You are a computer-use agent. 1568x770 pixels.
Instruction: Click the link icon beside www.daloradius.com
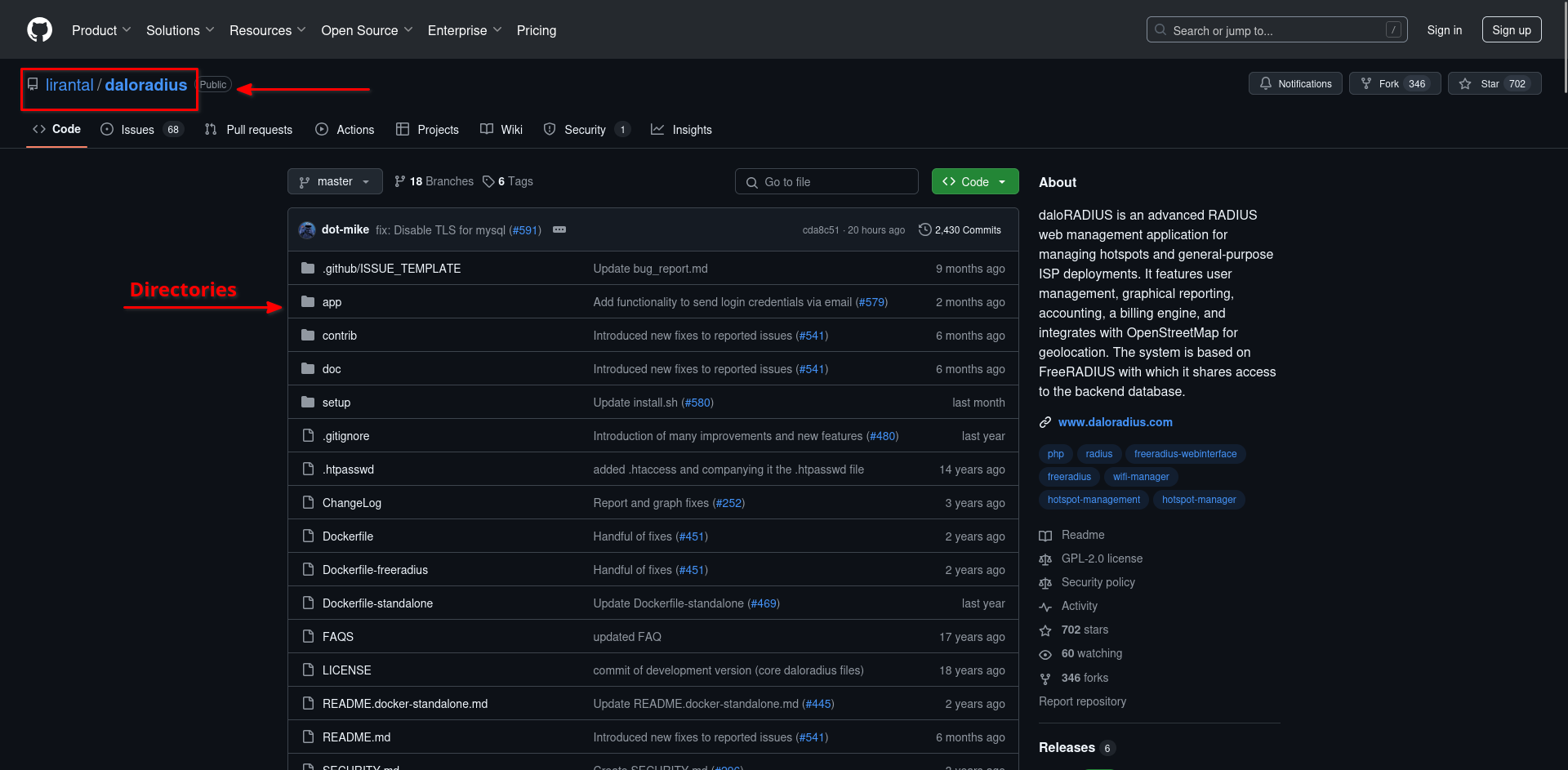[1045, 422]
